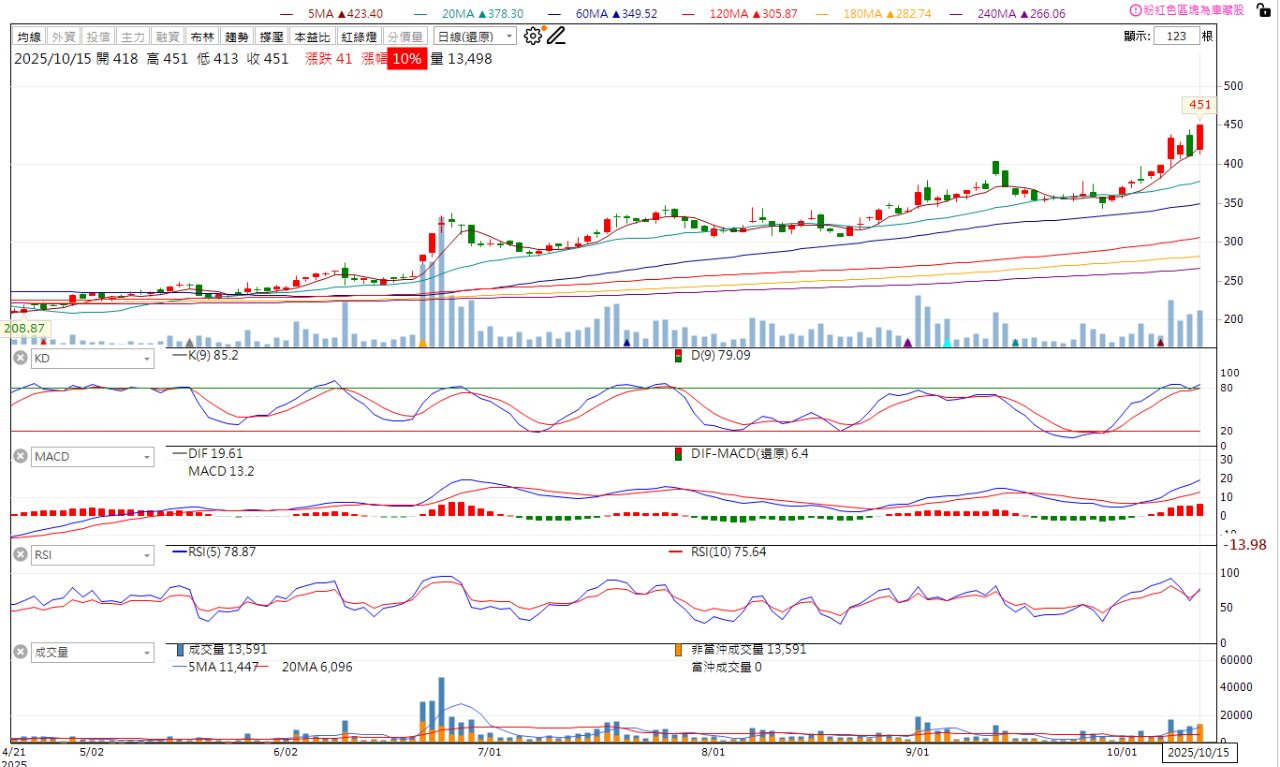Enable the 紅綠燈 indicator
The image size is (1280, 767).
[x=357, y=36]
